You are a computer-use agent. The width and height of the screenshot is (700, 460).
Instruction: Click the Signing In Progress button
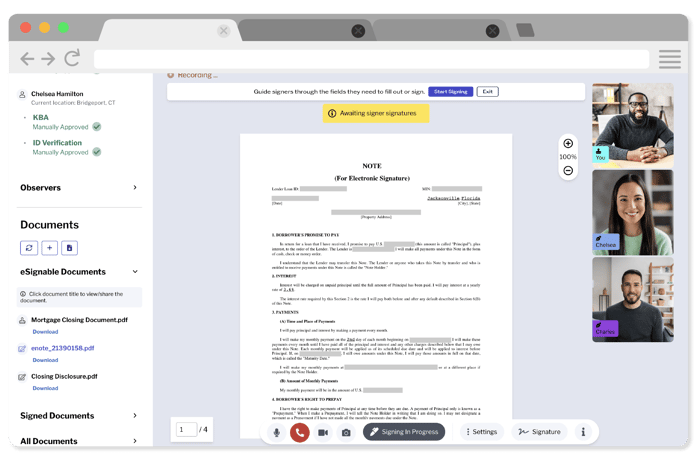404,432
